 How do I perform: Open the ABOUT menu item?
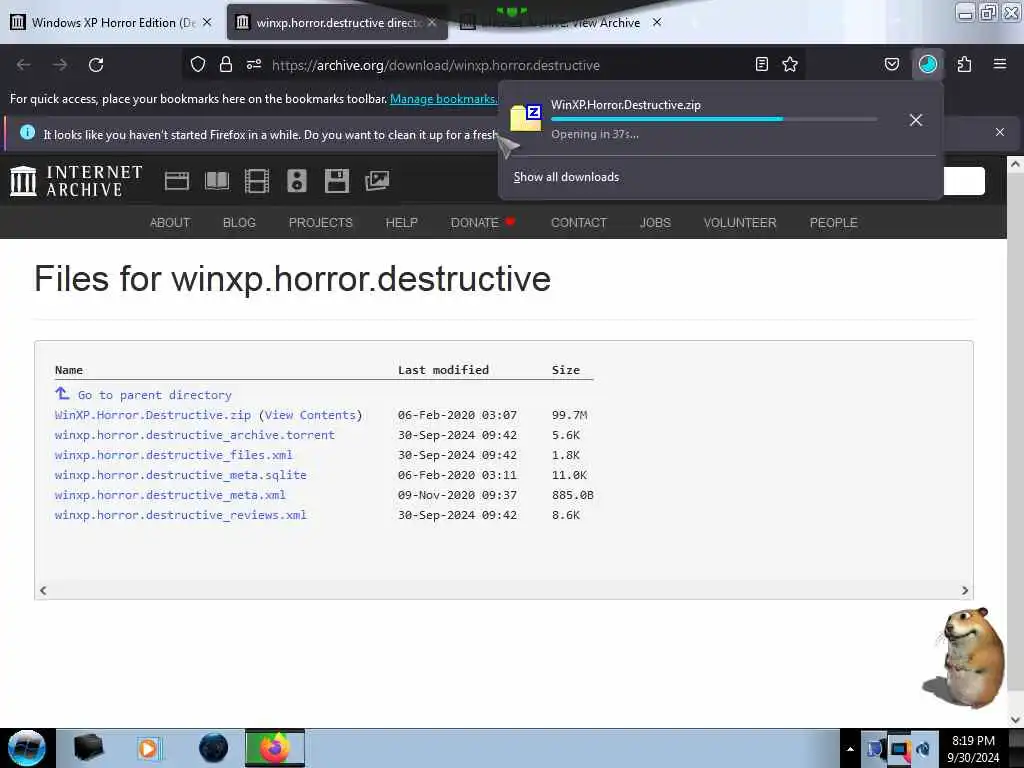(170, 223)
